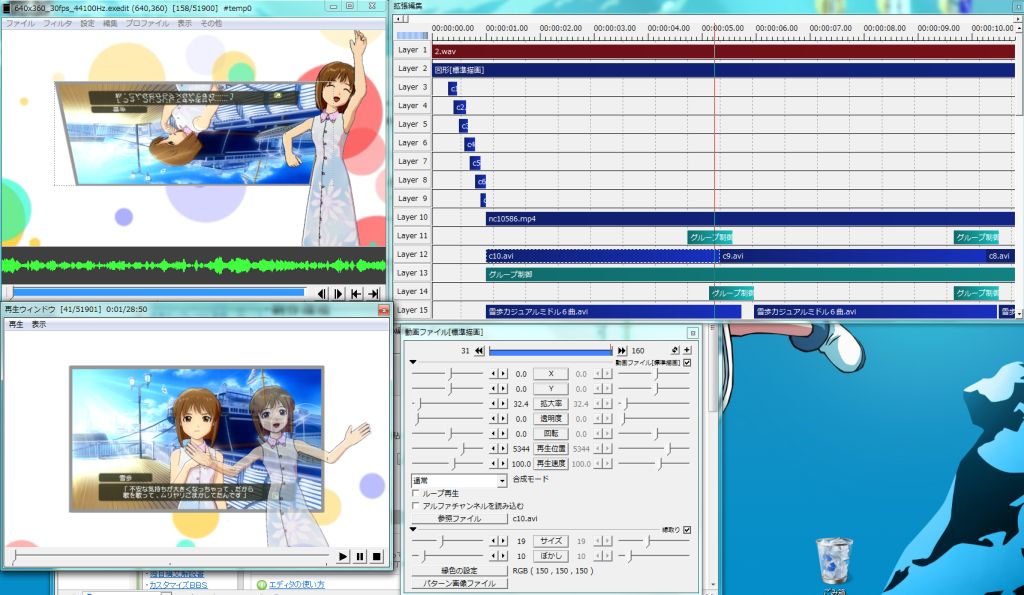Screen dimensions: 1024x595
Task: Open 表示 menu in playback window
Action: (39, 324)
